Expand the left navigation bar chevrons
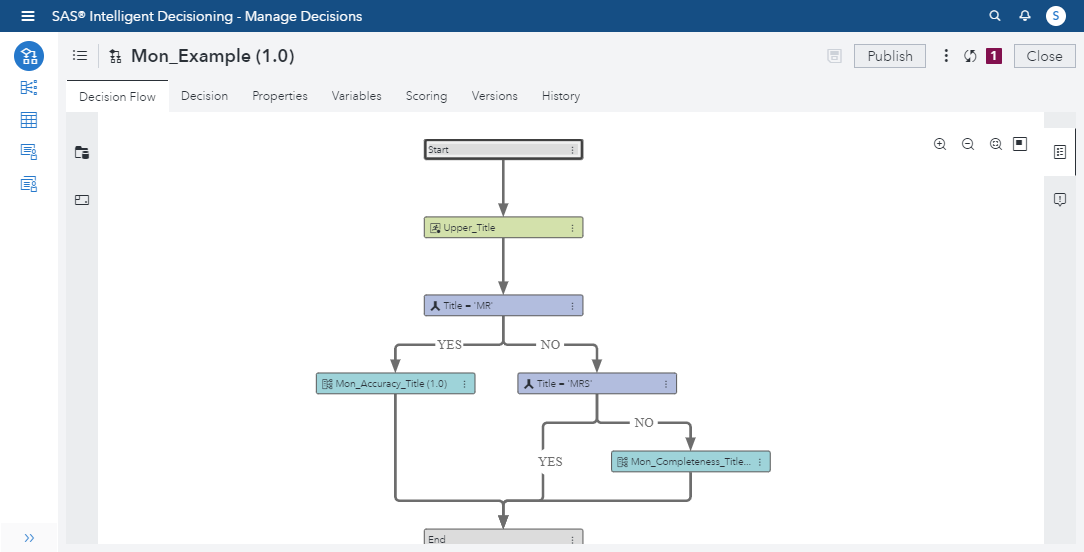 coord(29,538)
